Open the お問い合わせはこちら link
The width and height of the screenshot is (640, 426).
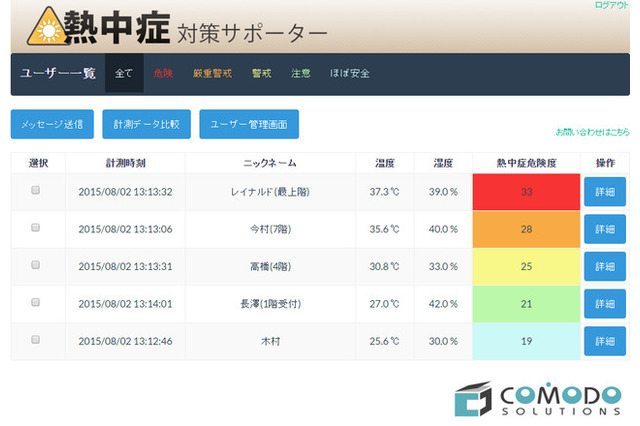point(593,132)
